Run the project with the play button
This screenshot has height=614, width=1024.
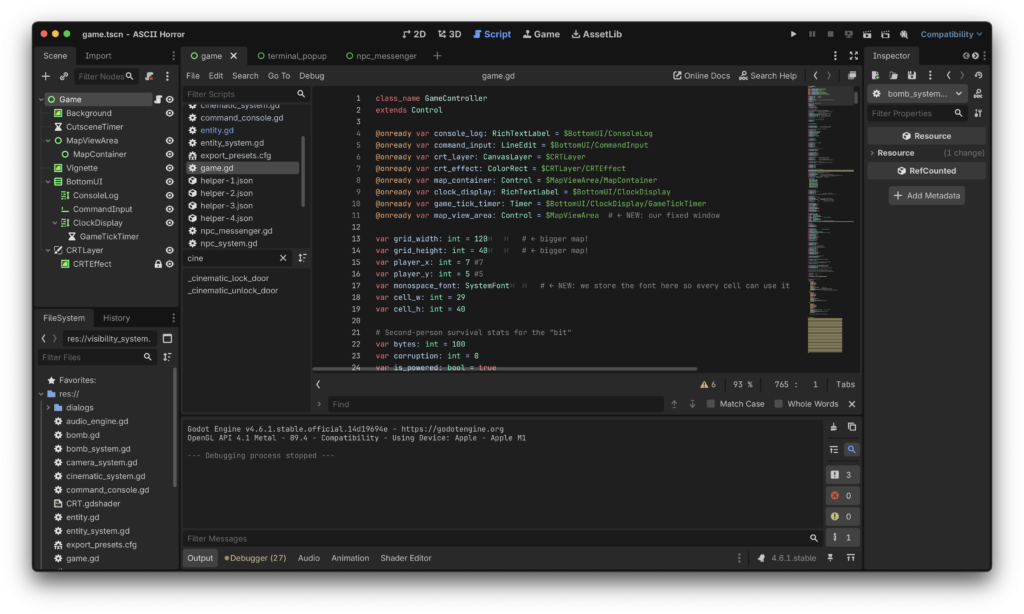pos(794,34)
